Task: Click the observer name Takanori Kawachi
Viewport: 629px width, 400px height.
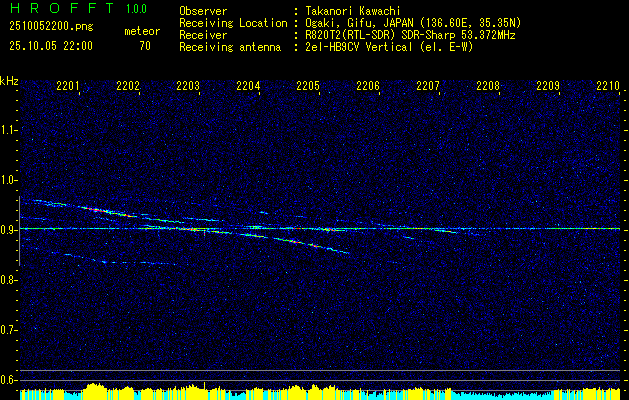Action: (352, 11)
